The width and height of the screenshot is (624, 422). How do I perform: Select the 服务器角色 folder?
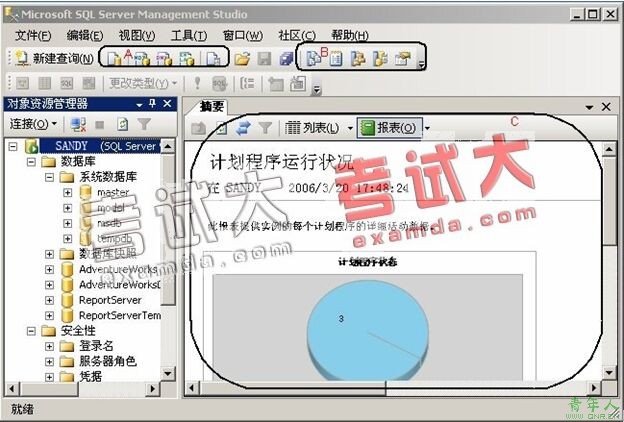(108, 361)
